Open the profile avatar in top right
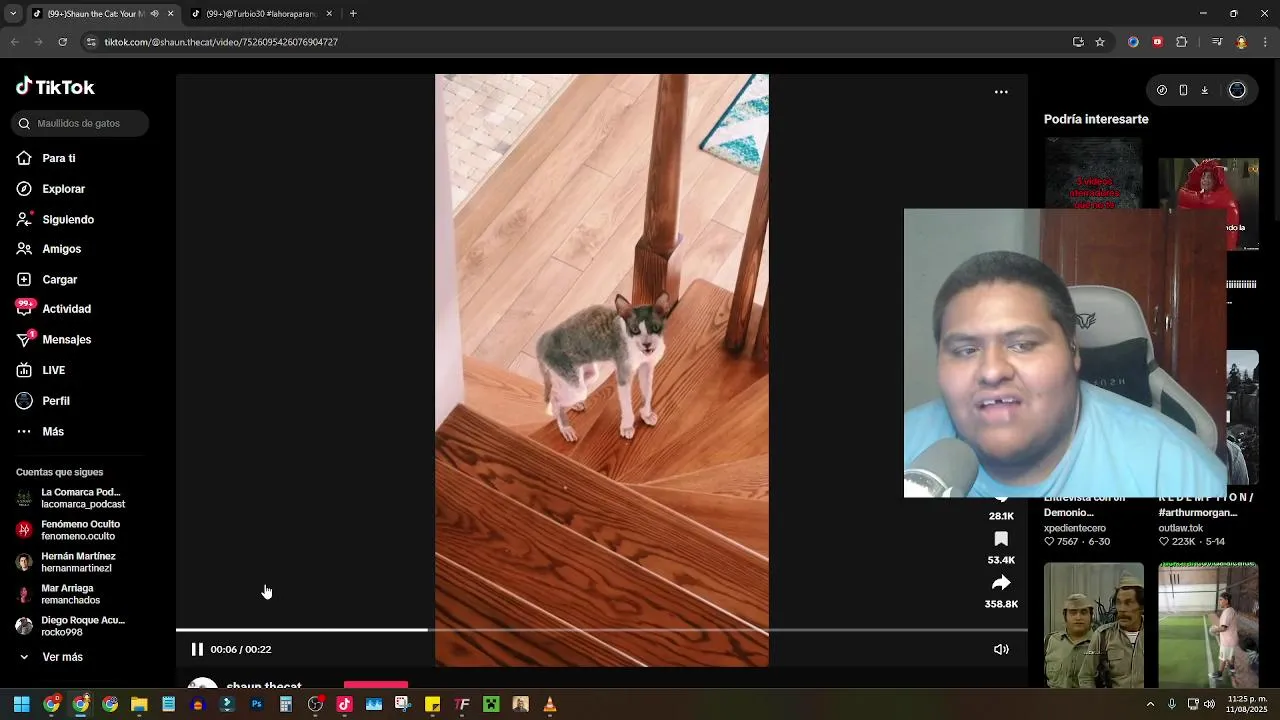The width and height of the screenshot is (1280, 720). click(x=1237, y=90)
